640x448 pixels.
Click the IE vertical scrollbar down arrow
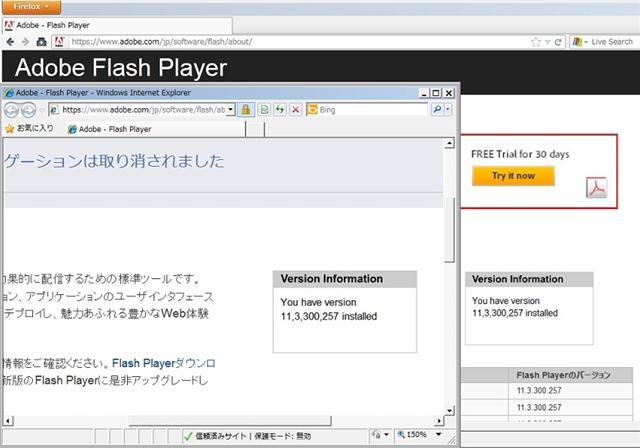tap(449, 410)
